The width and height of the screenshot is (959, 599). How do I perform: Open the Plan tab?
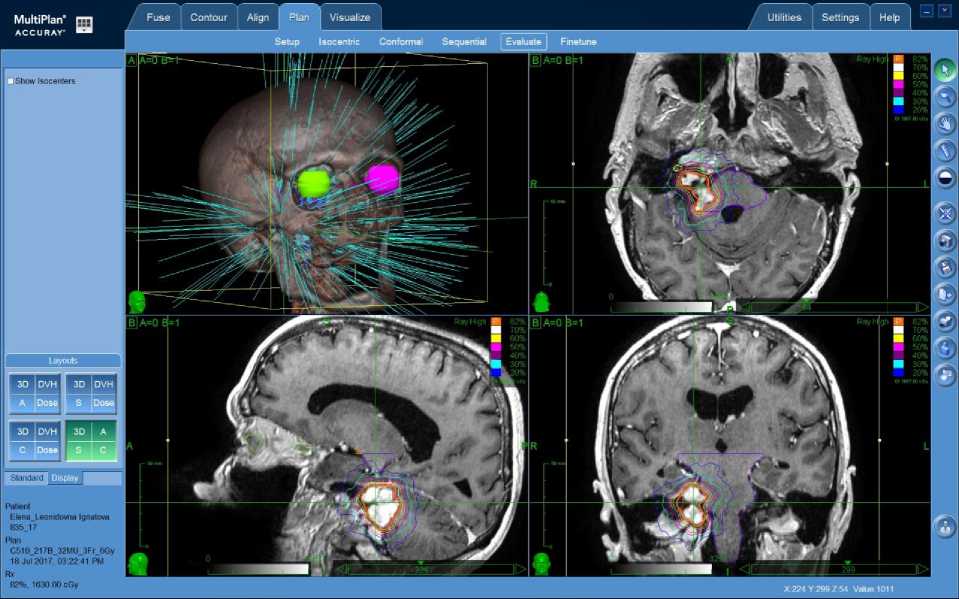click(299, 17)
